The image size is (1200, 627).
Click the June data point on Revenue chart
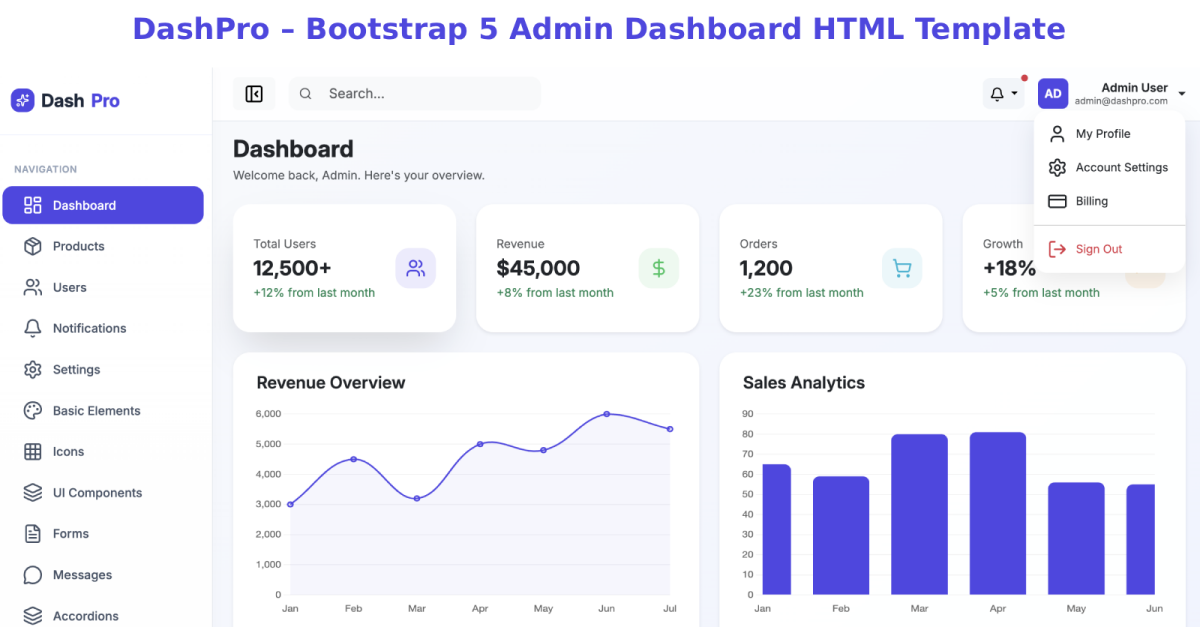pos(606,414)
